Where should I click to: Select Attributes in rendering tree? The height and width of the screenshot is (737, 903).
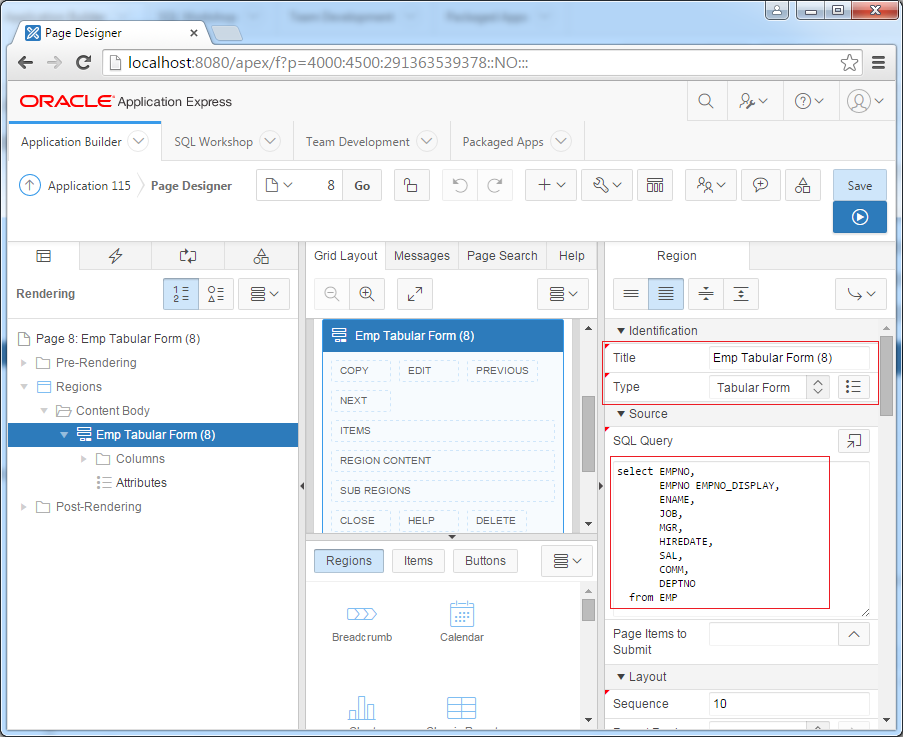[x=141, y=483]
